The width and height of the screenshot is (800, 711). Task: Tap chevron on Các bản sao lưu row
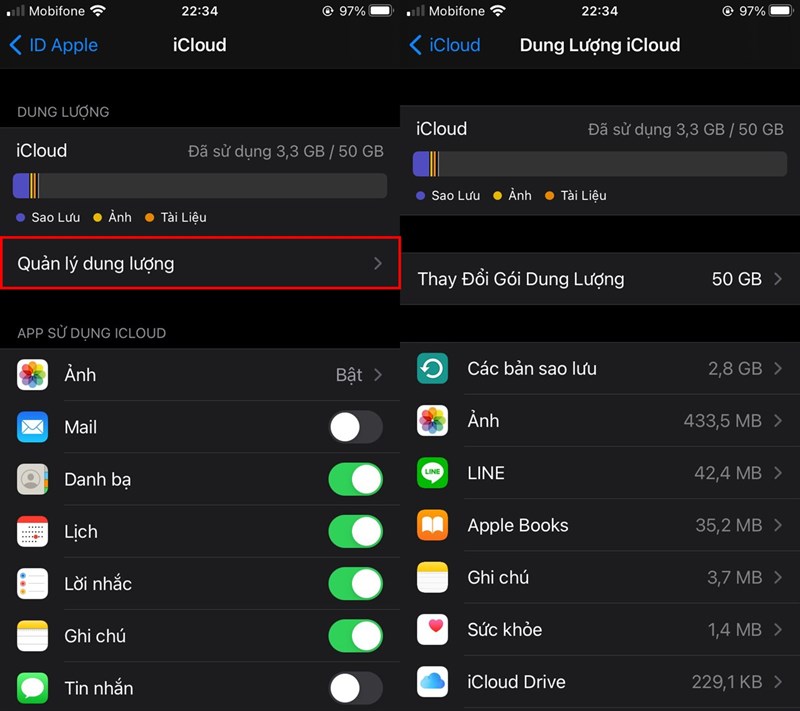click(x=778, y=368)
